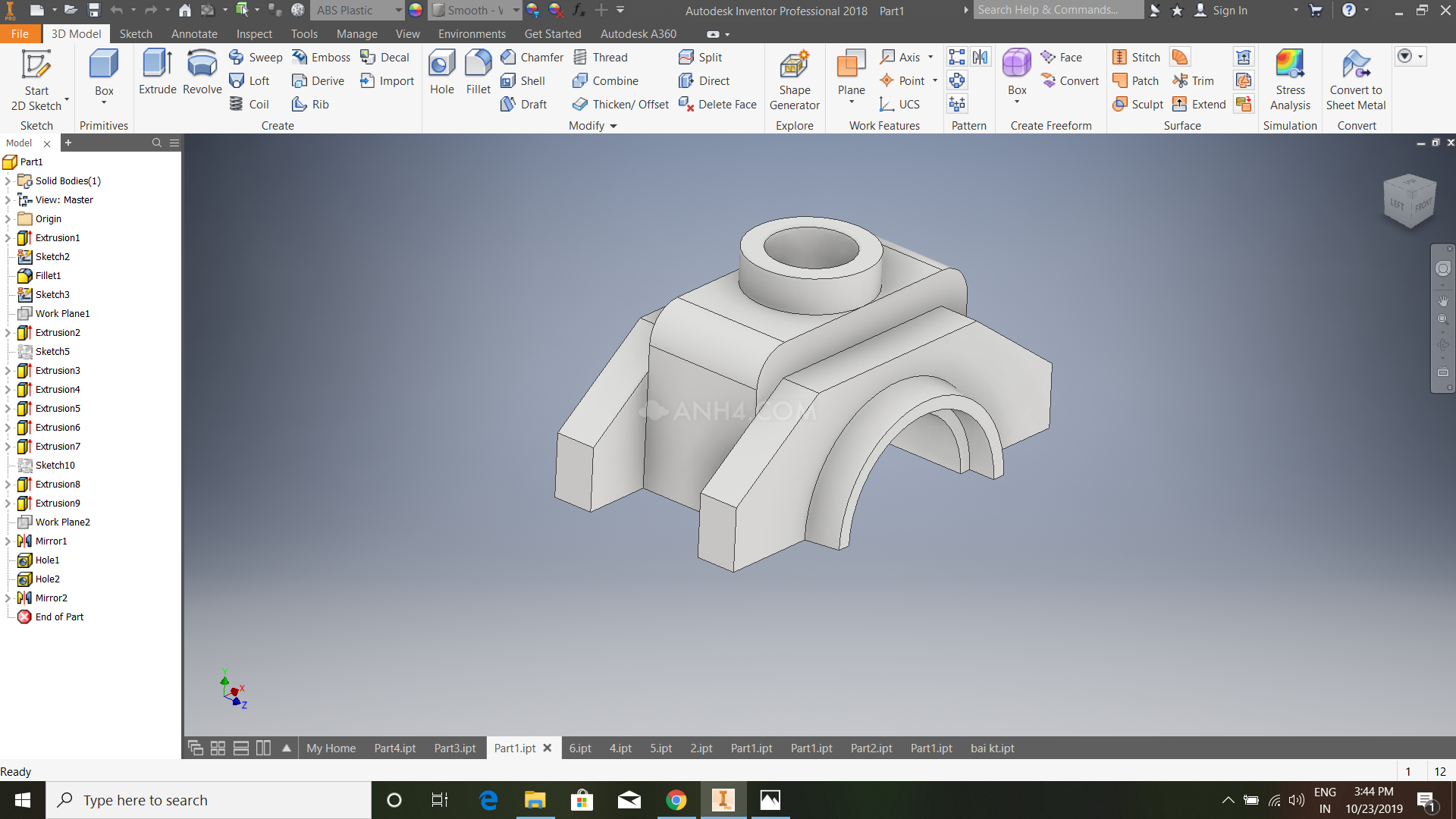
Task: Select Work Plane2 in browser
Action: [x=62, y=522]
